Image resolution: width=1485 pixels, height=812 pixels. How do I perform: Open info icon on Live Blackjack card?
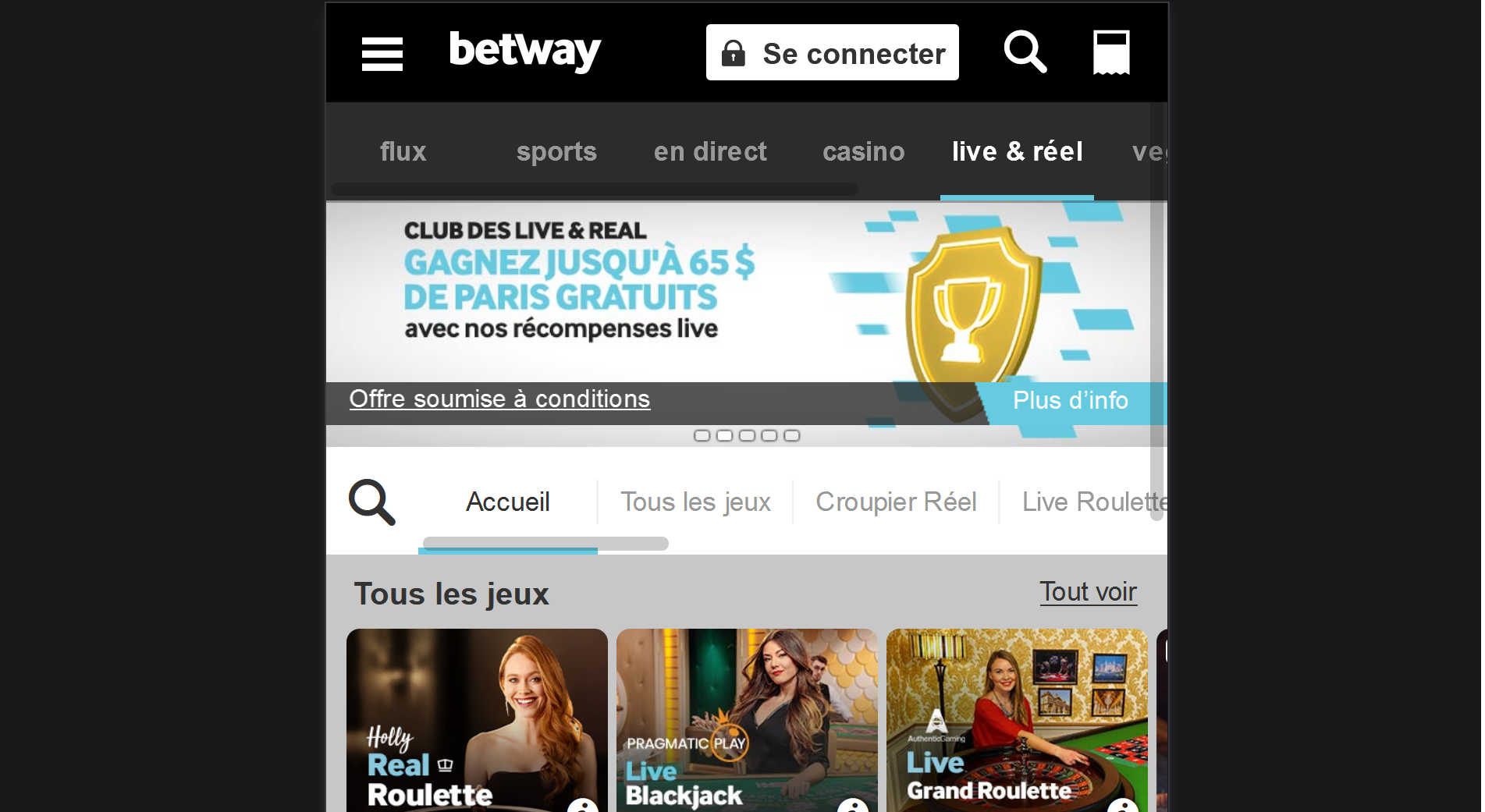coord(852,807)
